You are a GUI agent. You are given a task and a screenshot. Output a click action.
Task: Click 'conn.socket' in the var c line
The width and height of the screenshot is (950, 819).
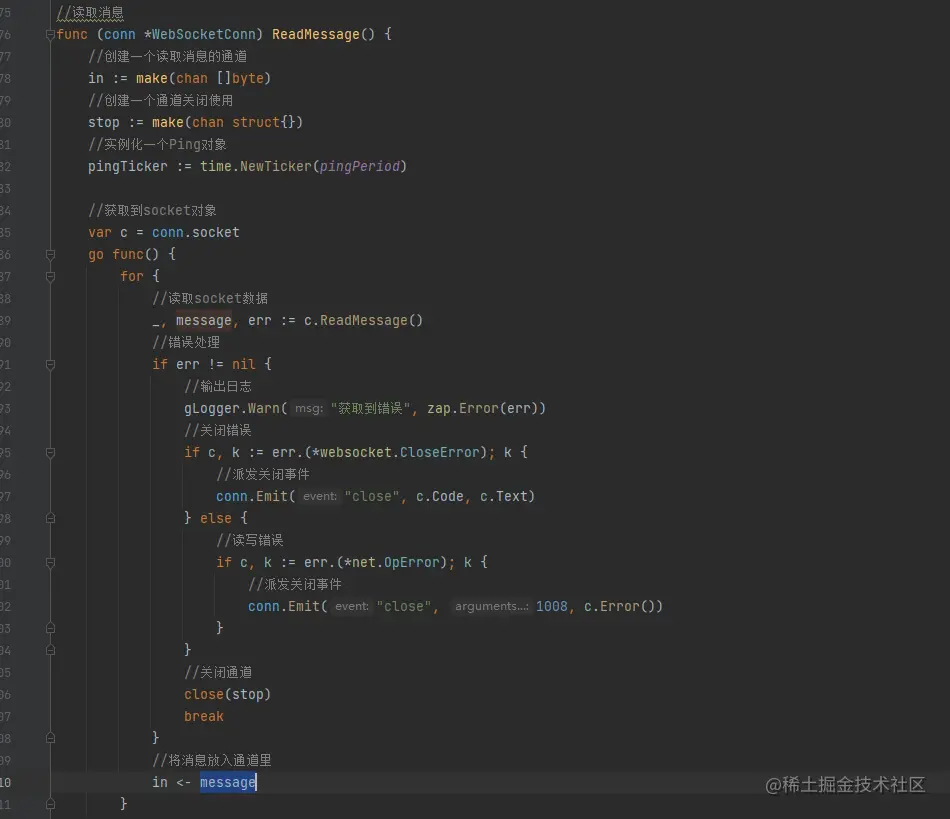coord(196,233)
